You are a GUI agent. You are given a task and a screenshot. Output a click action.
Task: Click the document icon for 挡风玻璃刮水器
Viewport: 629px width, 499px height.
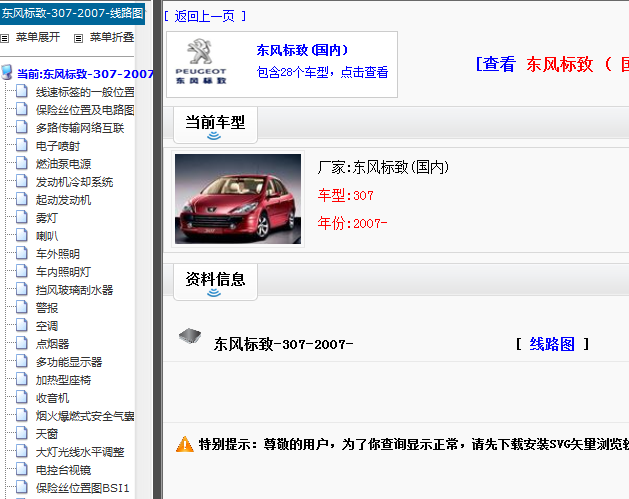pos(22,289)
